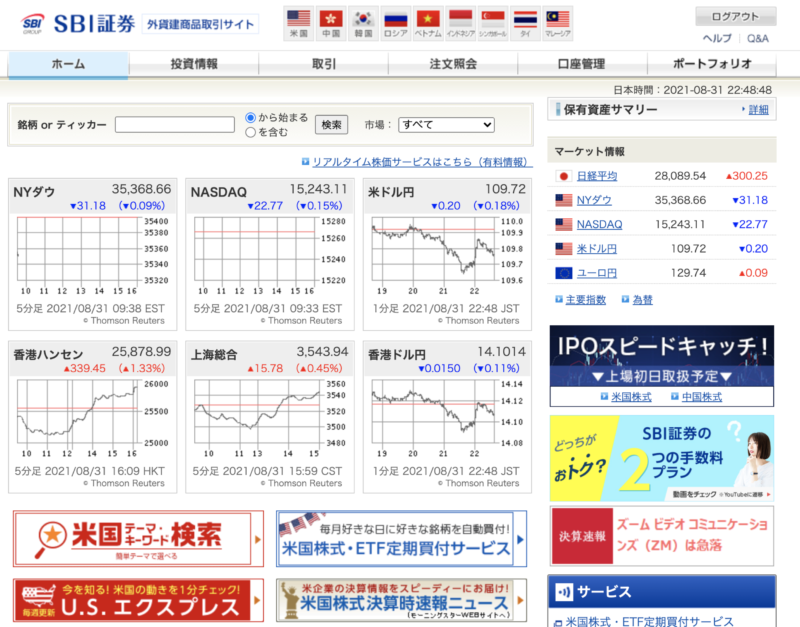Open NYダウ link in market info

coord(594,200)
